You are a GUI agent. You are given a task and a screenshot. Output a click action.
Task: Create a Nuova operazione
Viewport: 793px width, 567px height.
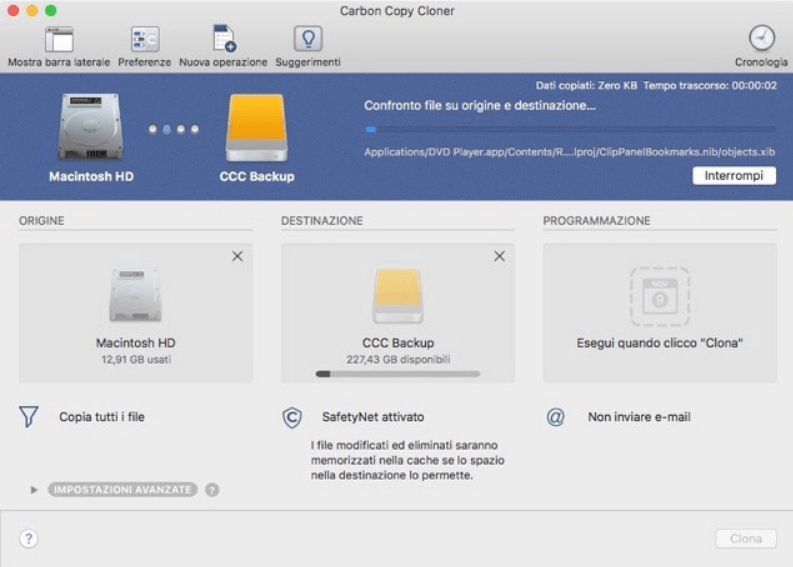[224, 38]
